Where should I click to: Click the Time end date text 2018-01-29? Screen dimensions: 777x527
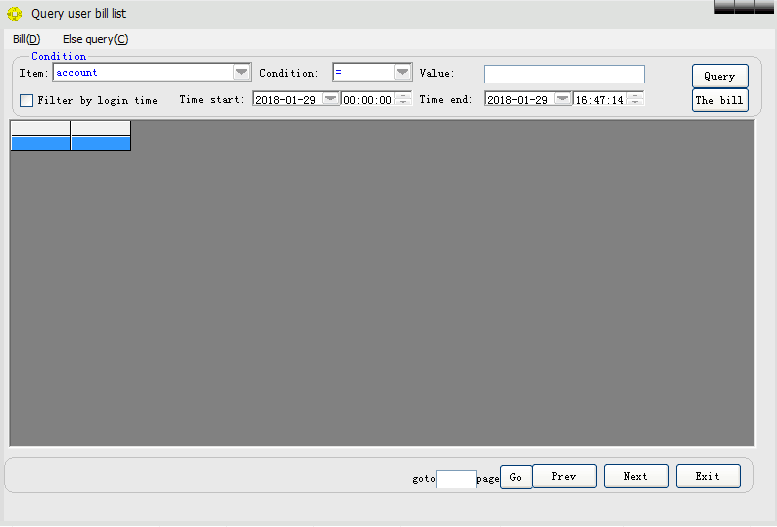(517, 100)
